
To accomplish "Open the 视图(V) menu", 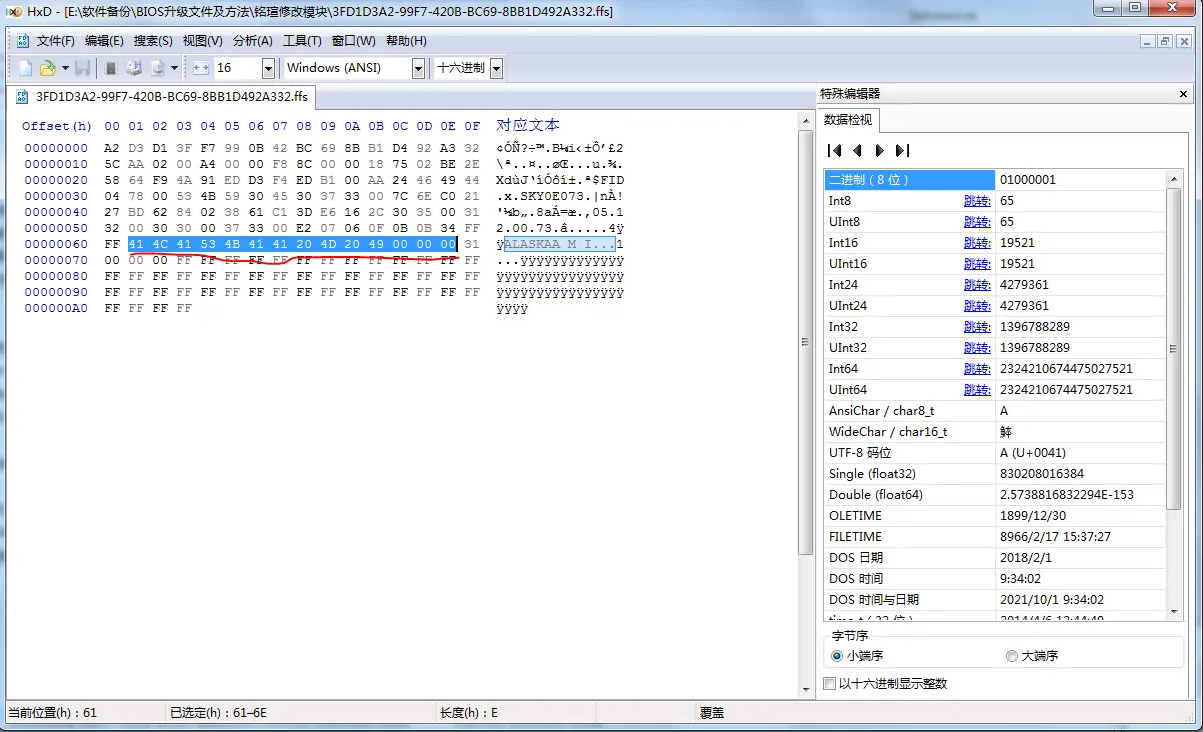I will pyautogui.click(x=202, y=41).
